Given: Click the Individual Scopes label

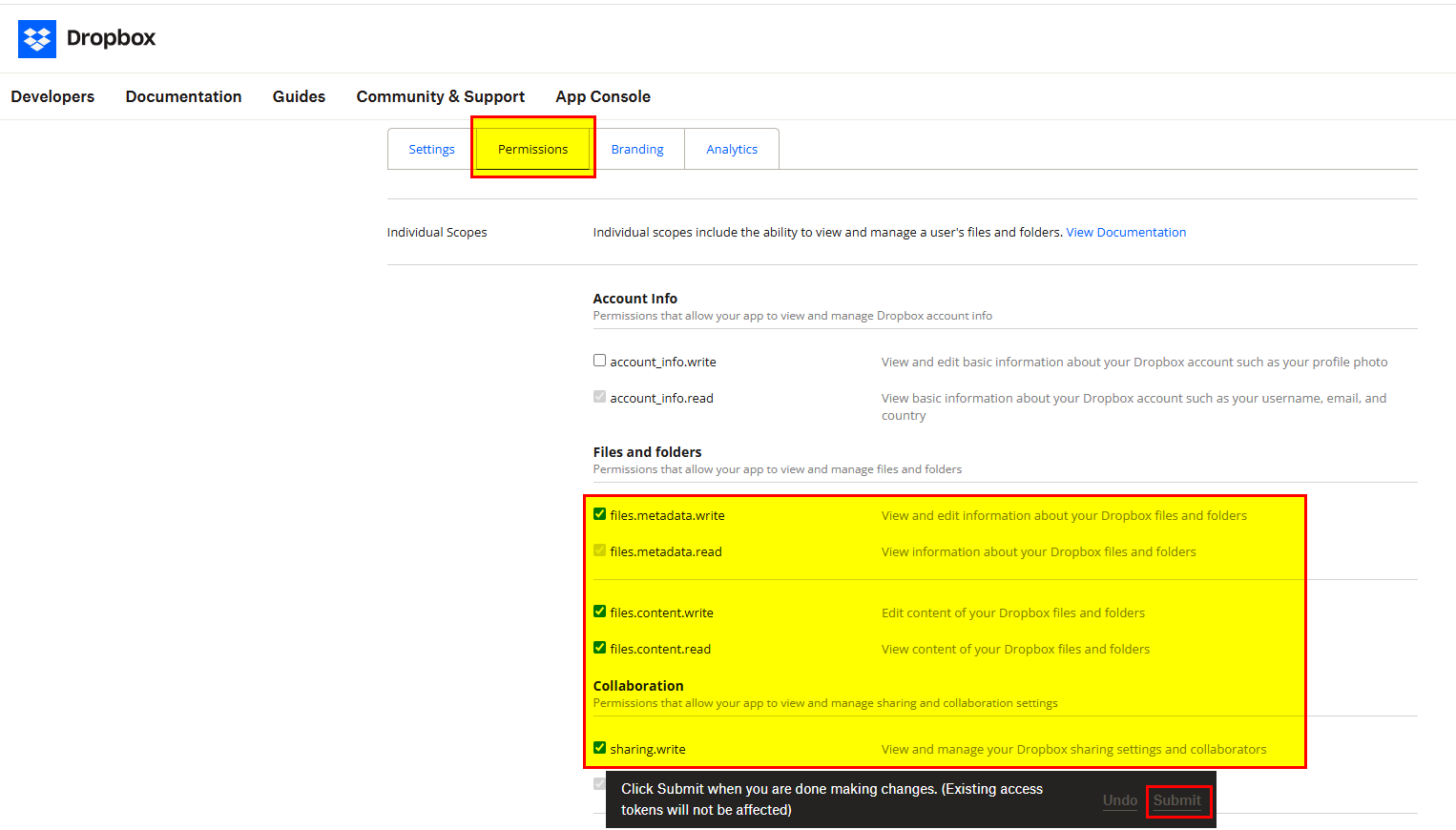Looking at the screenshot, I should (x=437, y=232).
